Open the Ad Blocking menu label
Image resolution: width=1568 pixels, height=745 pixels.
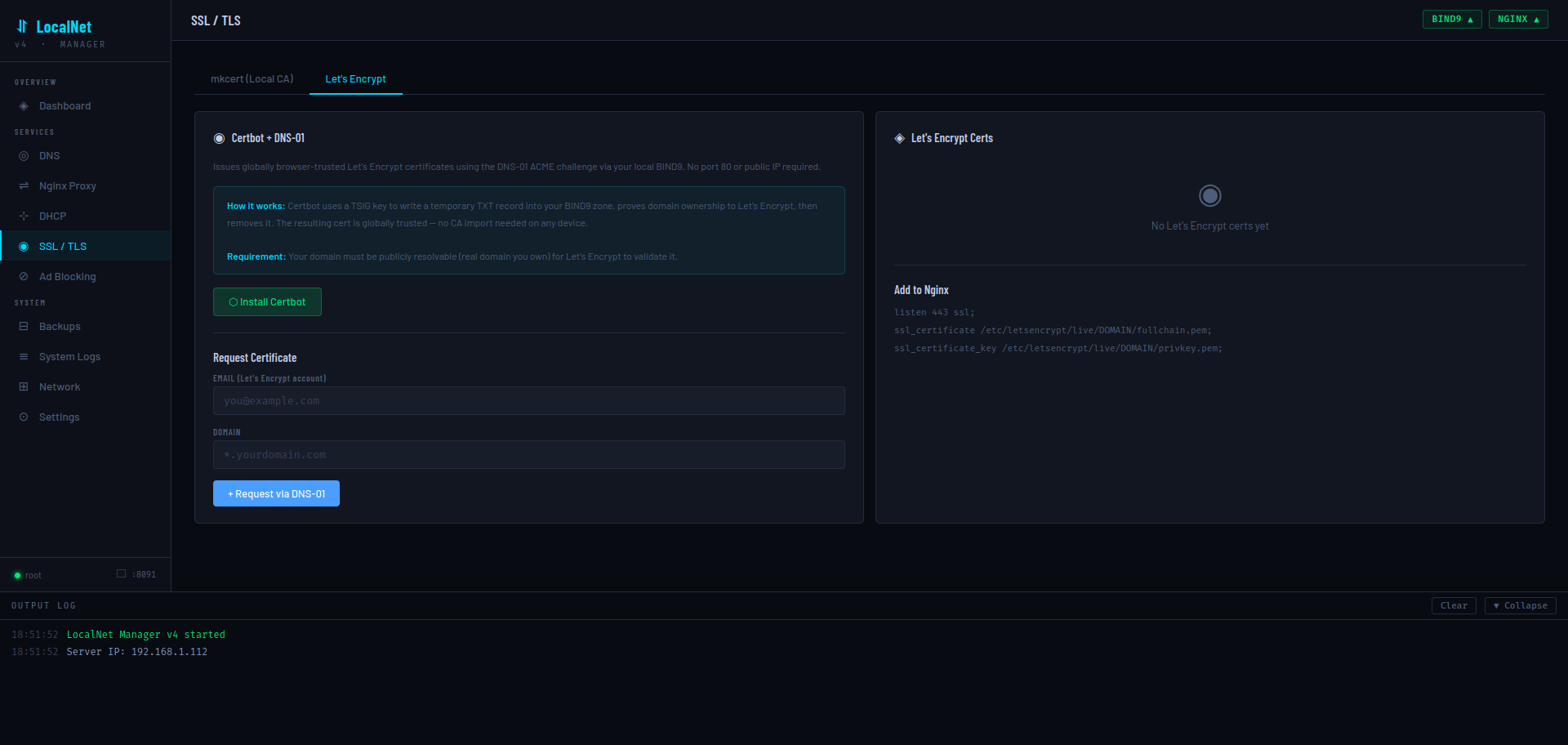68,277
